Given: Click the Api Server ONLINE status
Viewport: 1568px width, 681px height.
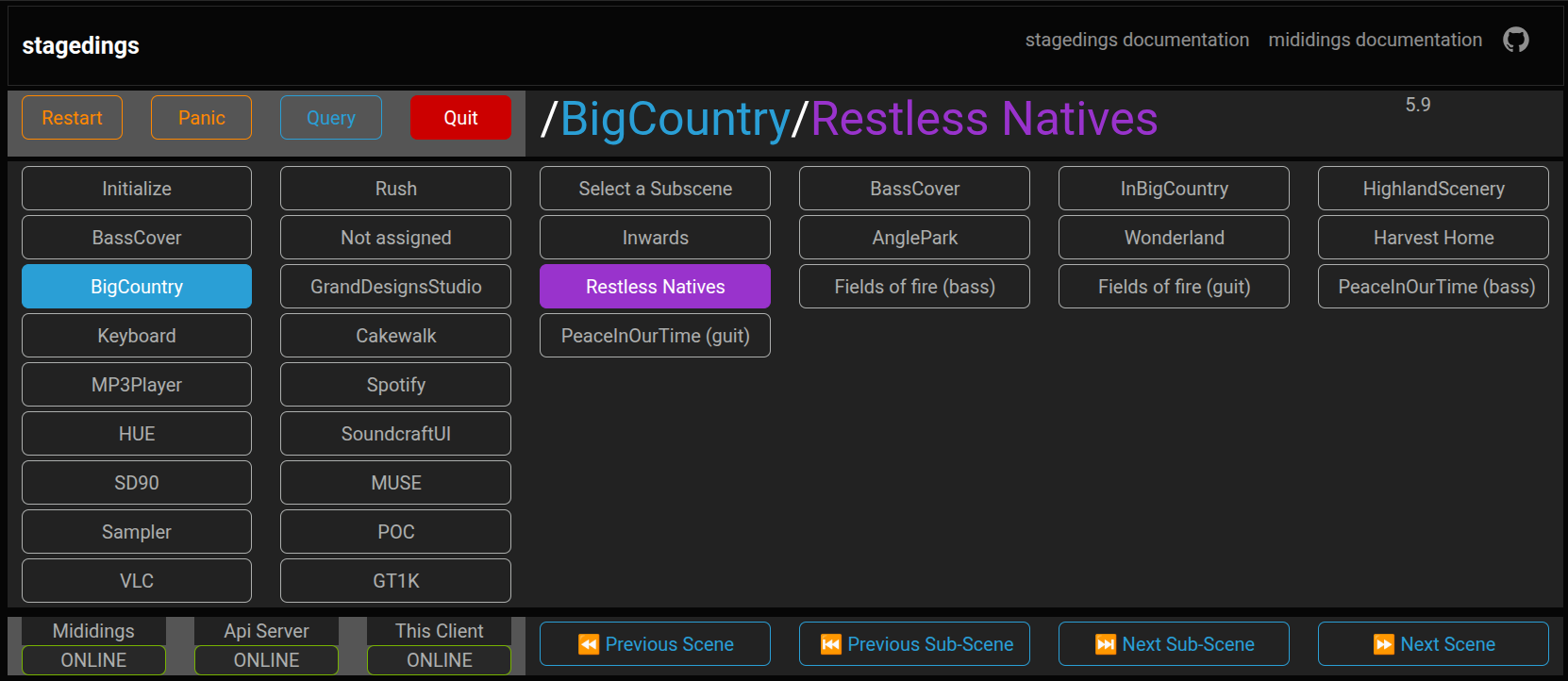Looking at the screenshot, I should point(266,660).
